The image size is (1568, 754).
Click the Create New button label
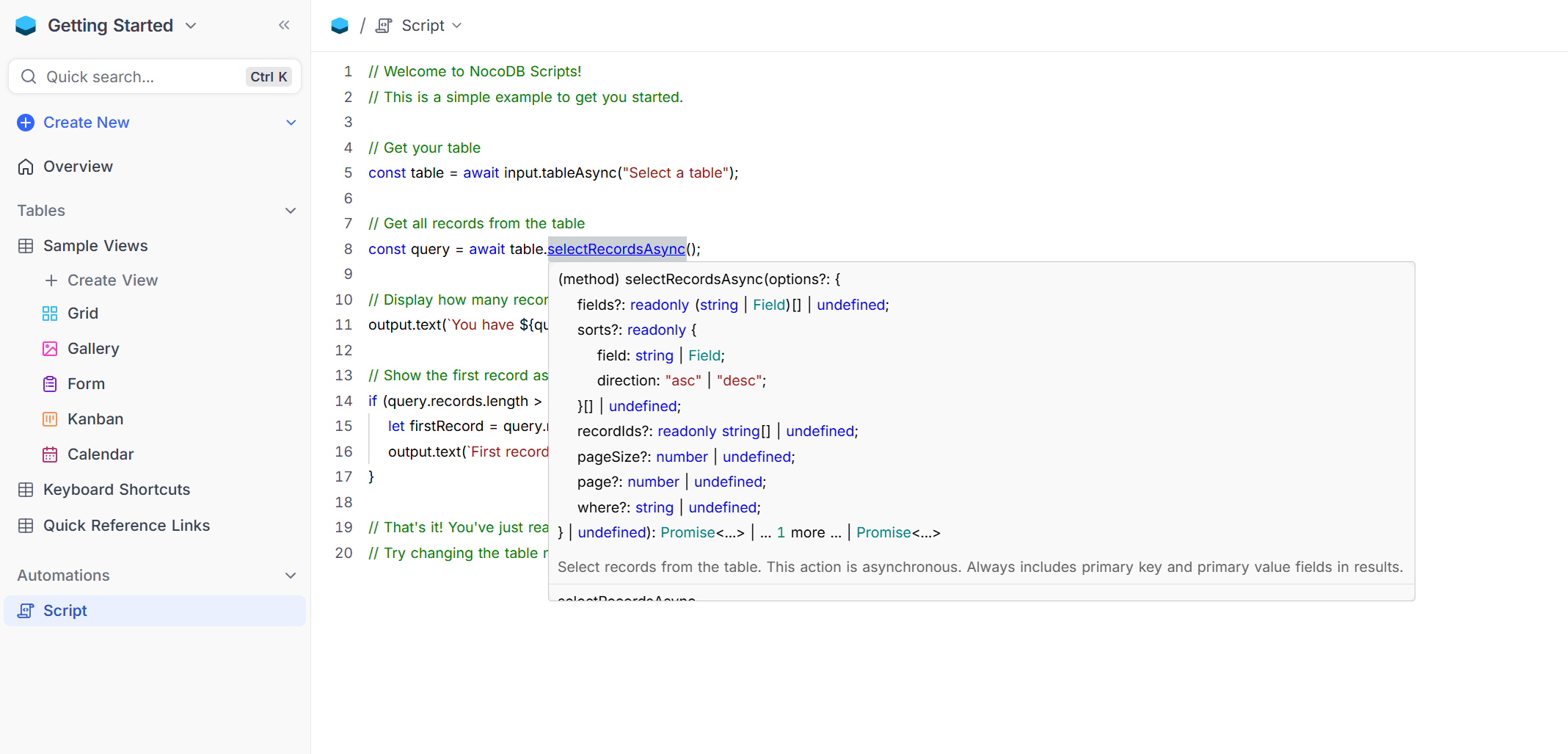[x=86, y=123]
